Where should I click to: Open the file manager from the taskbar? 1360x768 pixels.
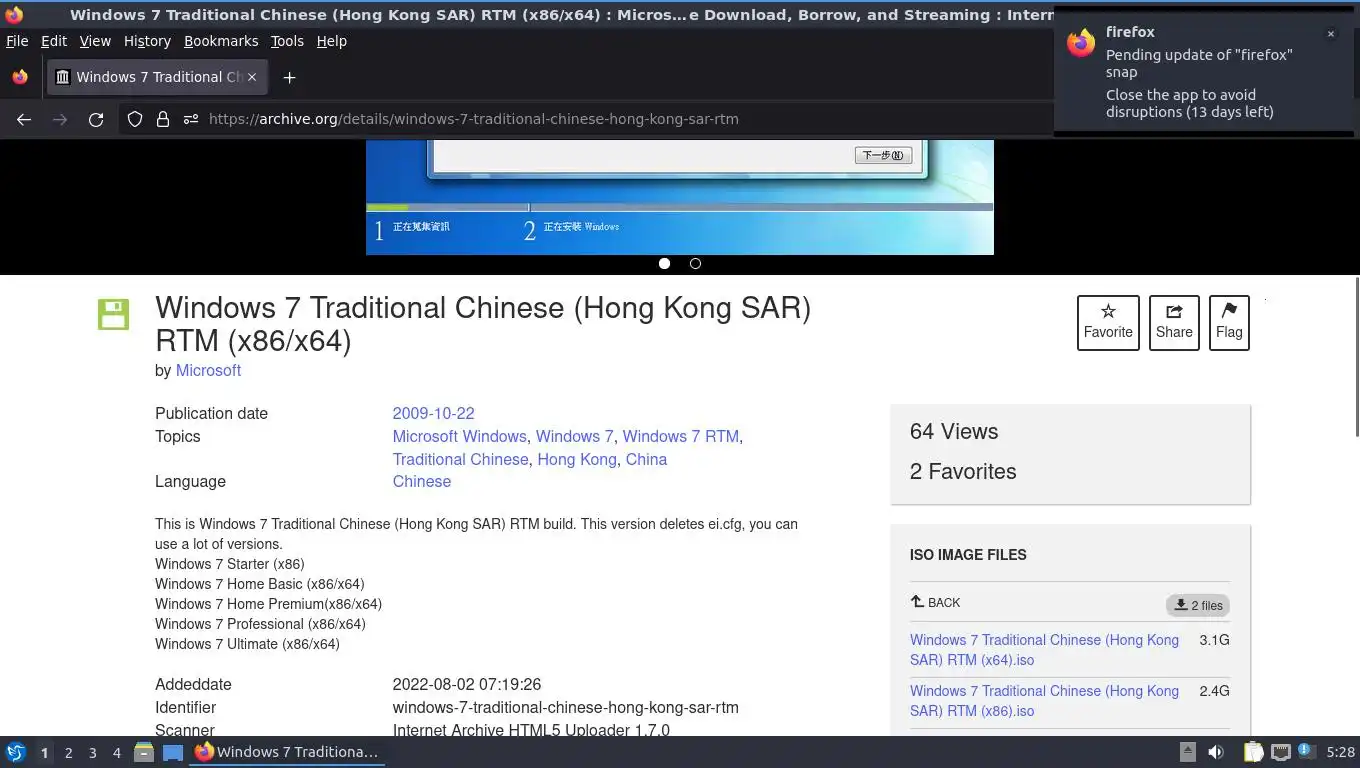144,752
